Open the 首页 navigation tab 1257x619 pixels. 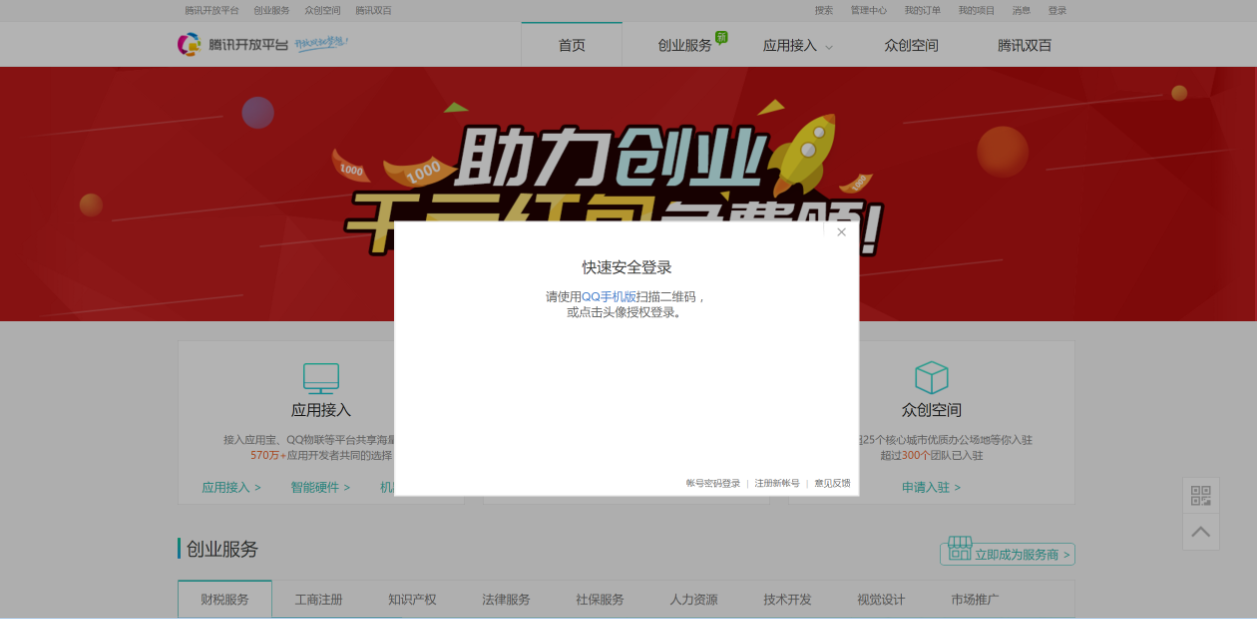[x=572, y=45]
